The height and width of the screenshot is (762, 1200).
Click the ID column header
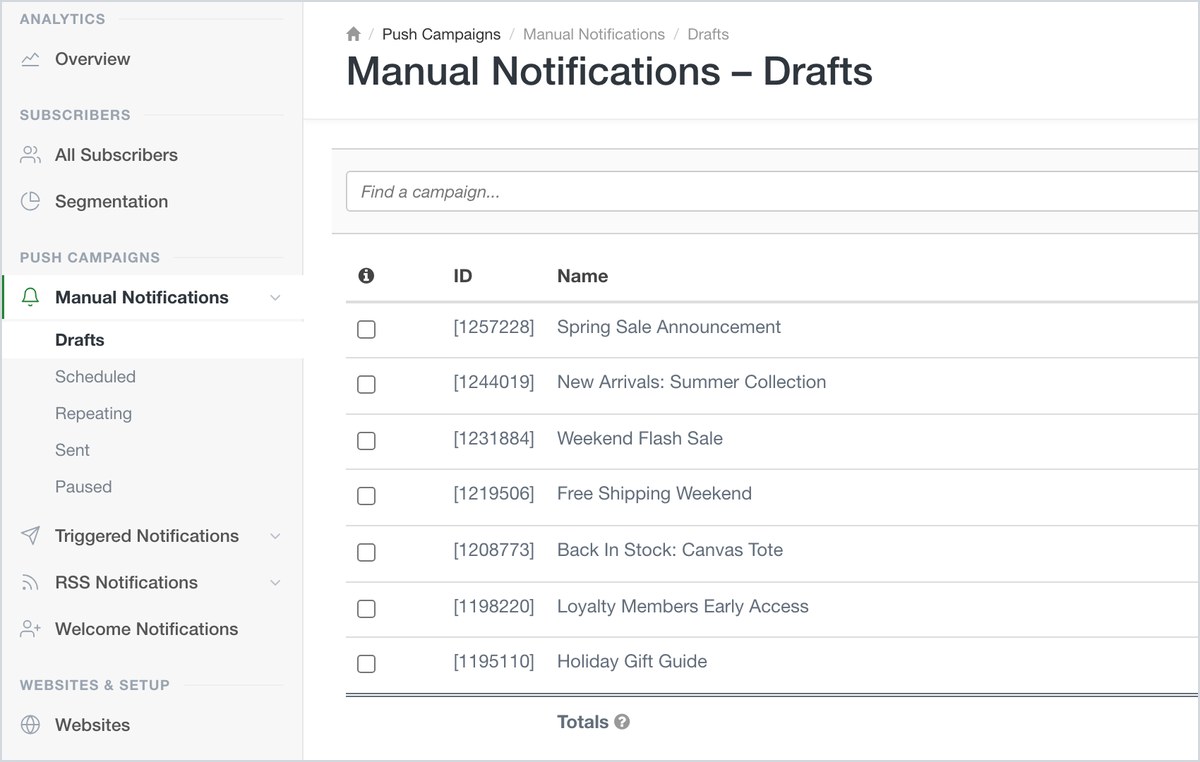463,276
